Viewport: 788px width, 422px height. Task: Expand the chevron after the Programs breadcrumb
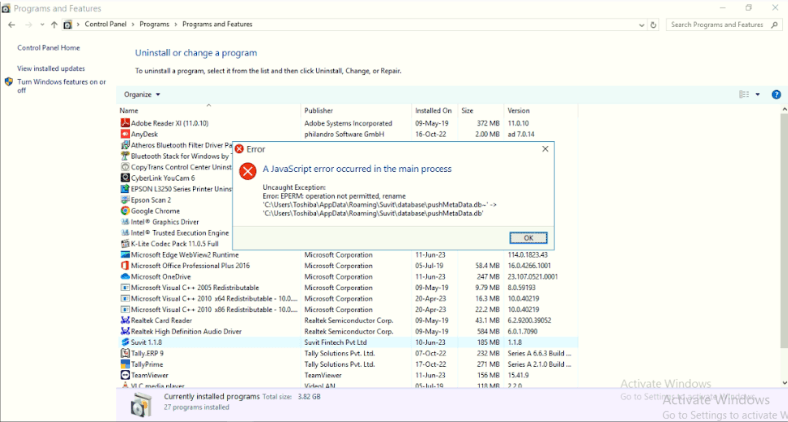coord(175,24)
